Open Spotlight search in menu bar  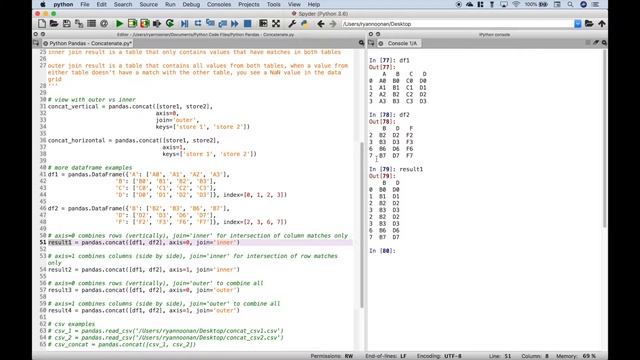[570, 4]
